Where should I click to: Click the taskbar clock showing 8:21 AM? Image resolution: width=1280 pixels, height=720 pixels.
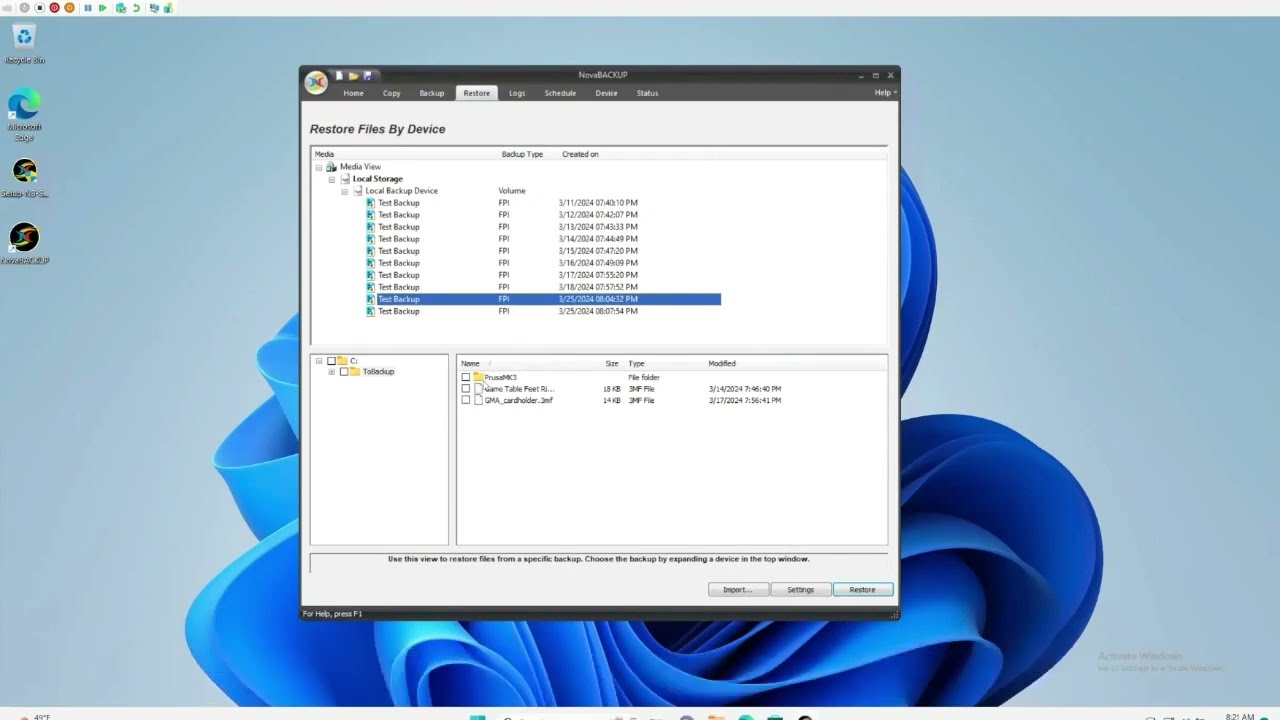pos(1239,716)
